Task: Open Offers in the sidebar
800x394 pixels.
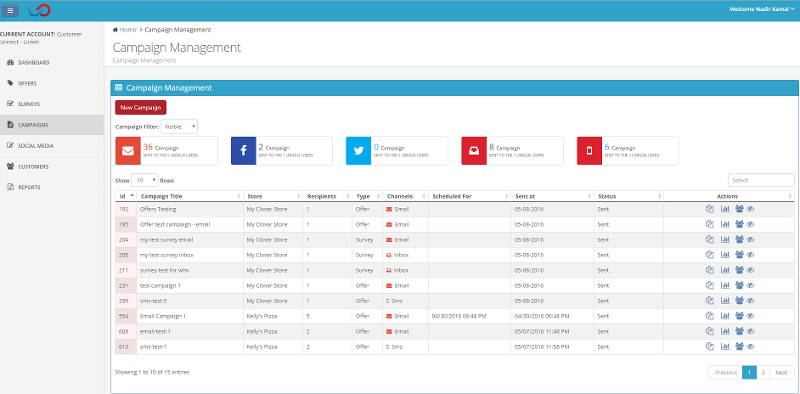Action: tap(52, 83)
